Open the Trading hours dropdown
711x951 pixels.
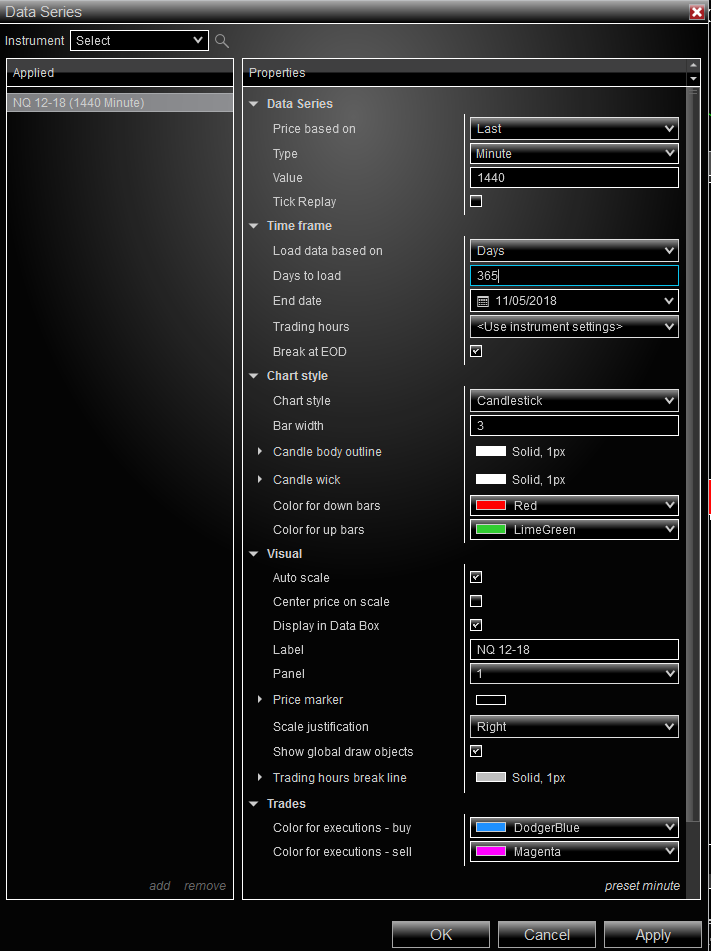[574, 326]
